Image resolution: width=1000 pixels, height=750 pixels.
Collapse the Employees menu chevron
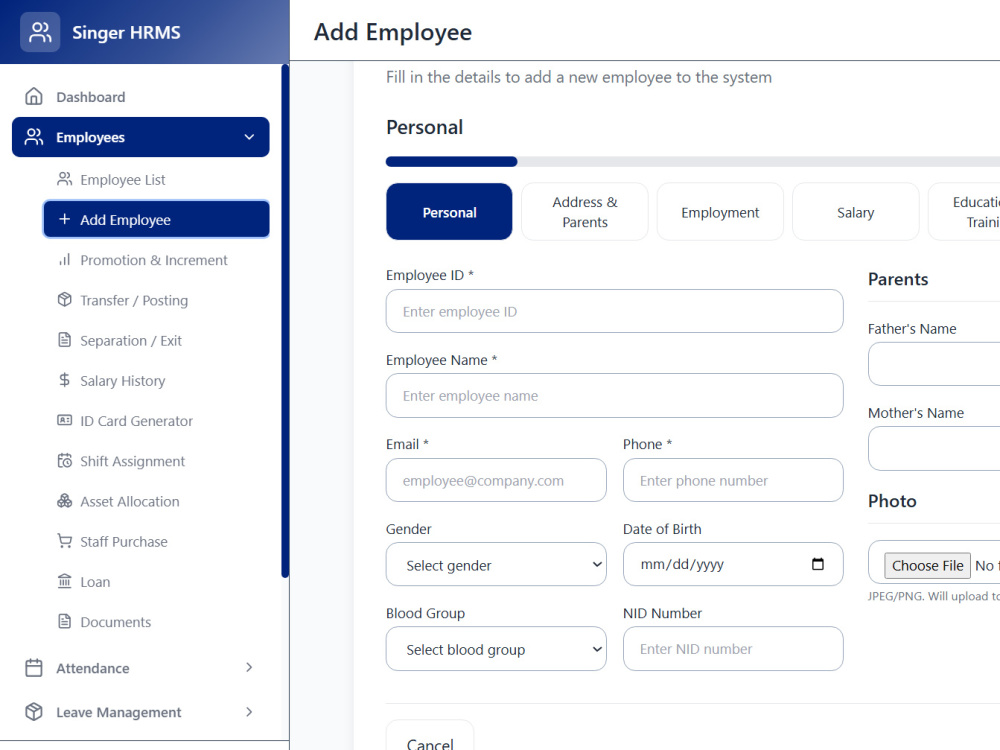click(249, 137)
